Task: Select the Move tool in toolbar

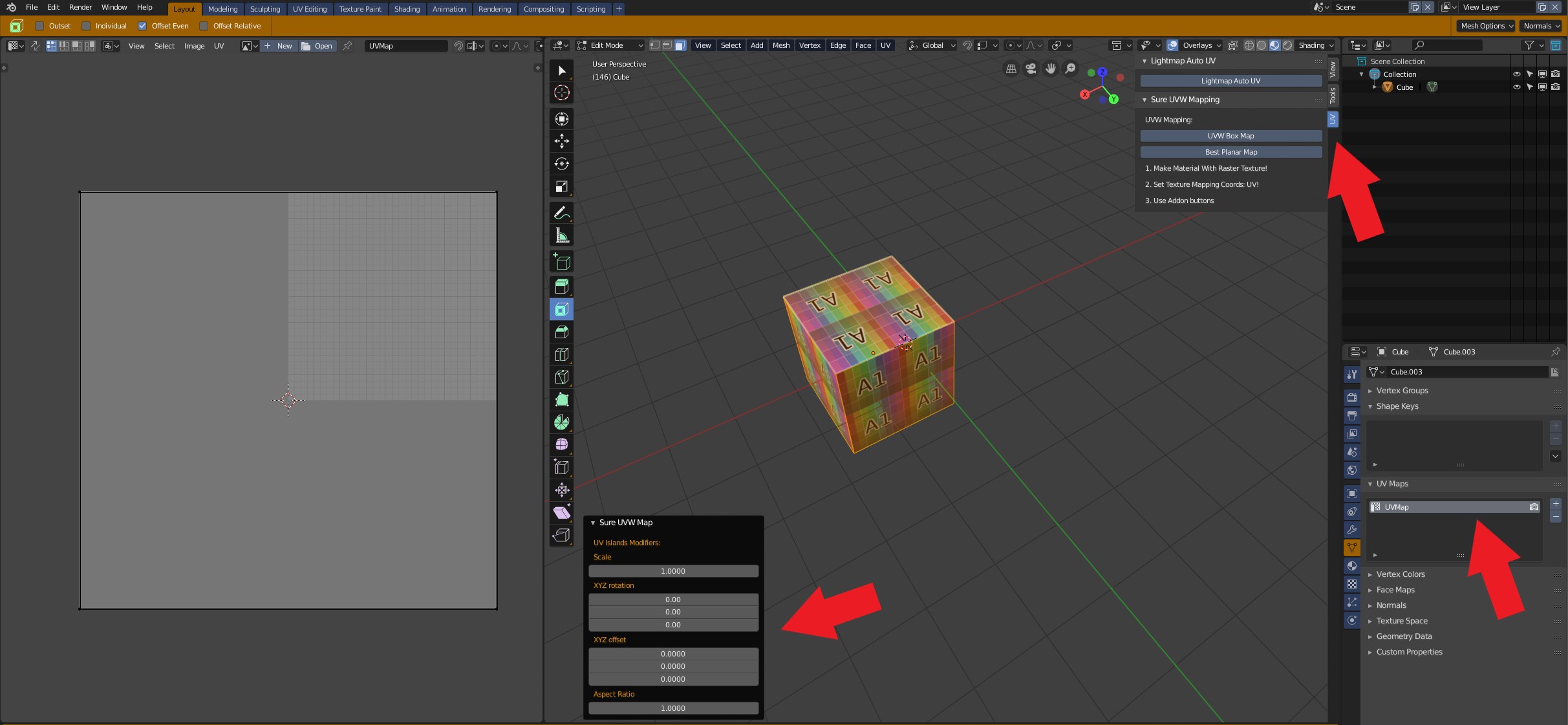Action: 561,141
